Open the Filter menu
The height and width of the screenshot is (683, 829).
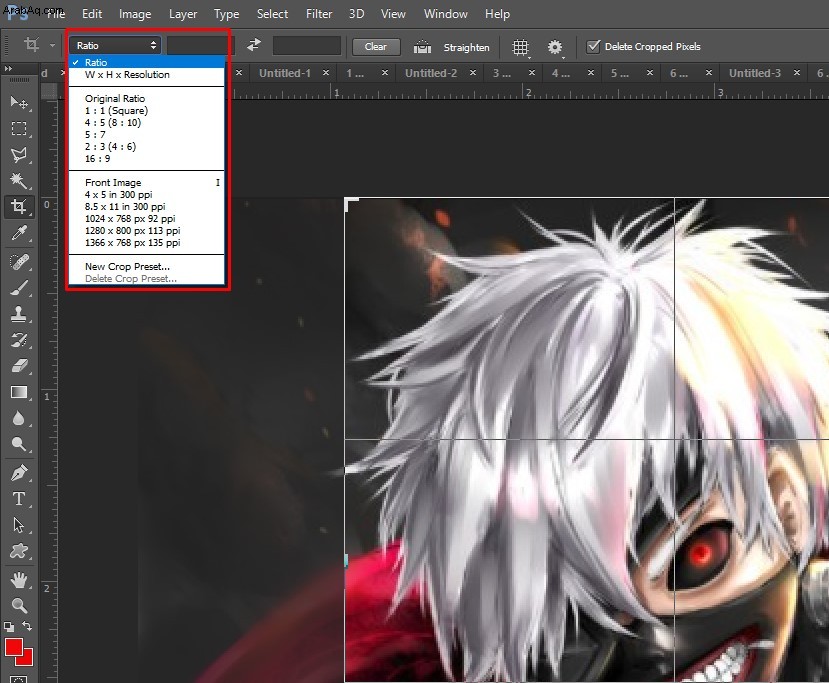tap(319, 14)
